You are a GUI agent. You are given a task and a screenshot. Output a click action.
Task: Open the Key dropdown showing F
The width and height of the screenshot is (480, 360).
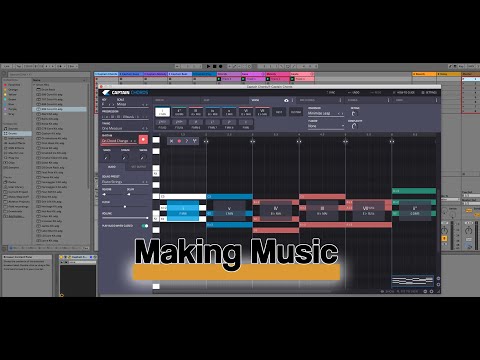[x=108, y=104]
